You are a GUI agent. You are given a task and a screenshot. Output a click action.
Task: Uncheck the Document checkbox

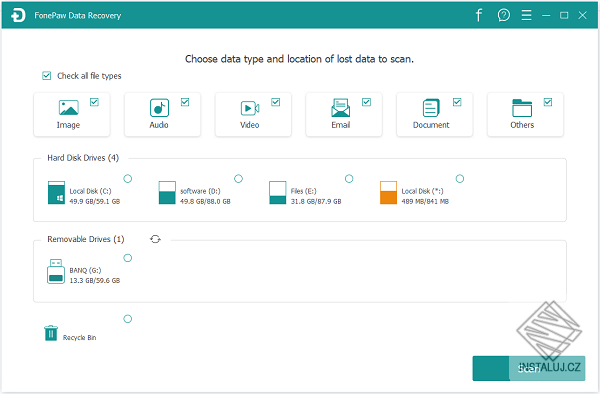(457, 102)
